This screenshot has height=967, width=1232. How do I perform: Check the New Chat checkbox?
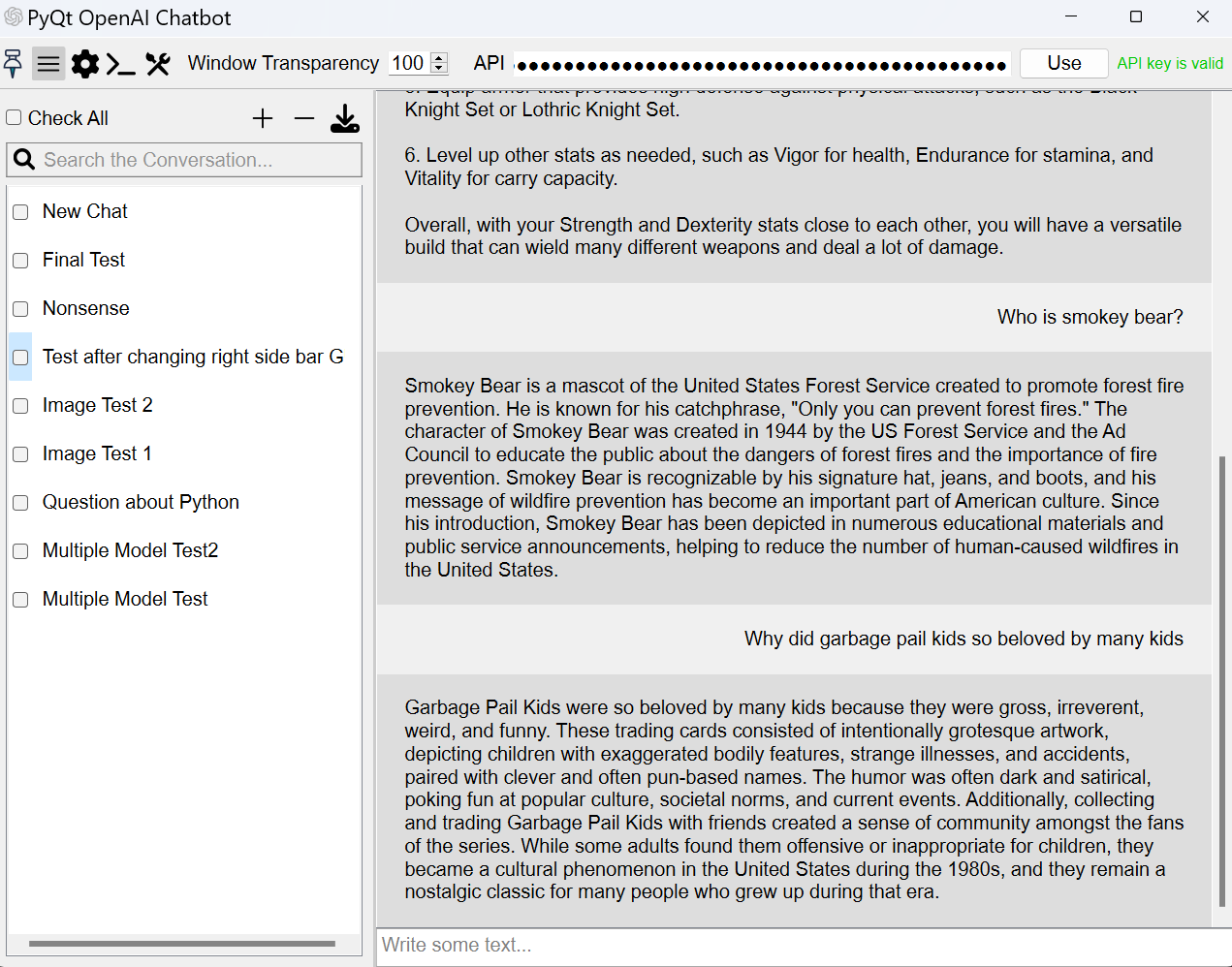coord(20,212)
